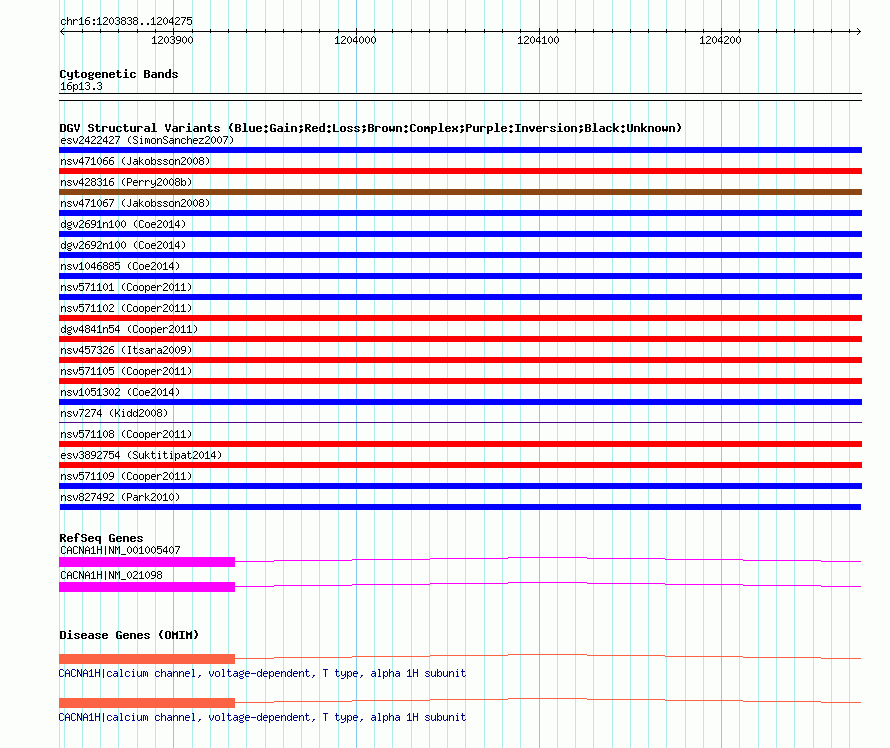Click the left arrow of the coordinate ruler
Image resolution: width=890 pixels, height=748 pixels.
(x=62, y=31)
